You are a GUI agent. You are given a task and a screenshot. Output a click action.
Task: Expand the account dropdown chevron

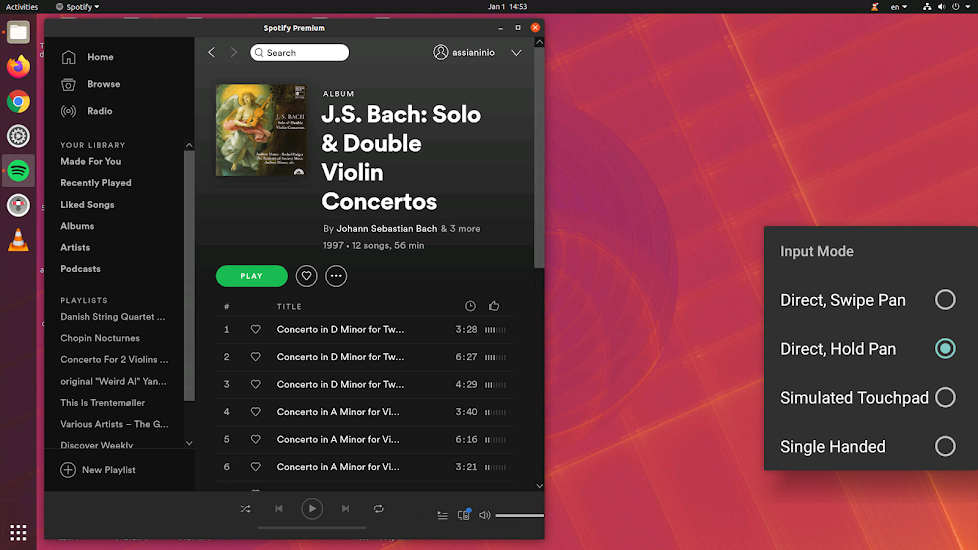pyautogui.click(x=516, y=53)
